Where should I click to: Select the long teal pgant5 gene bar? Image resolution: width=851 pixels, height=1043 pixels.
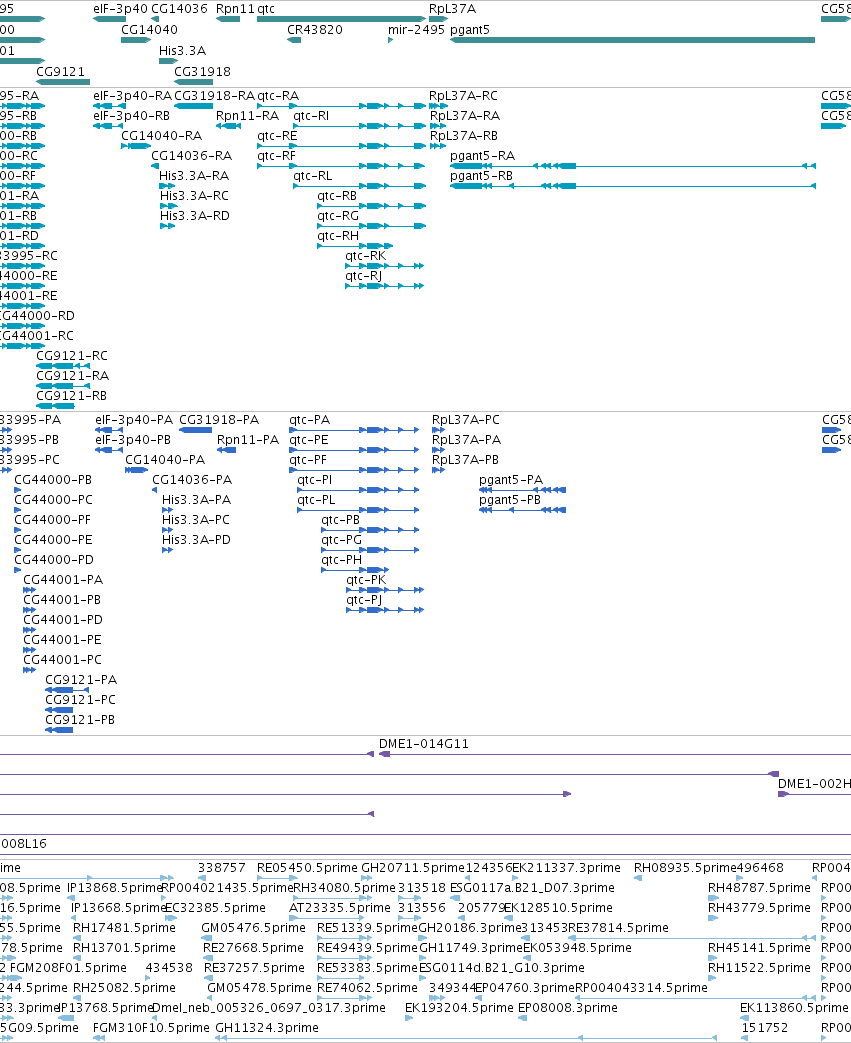[x=632, y=40]
